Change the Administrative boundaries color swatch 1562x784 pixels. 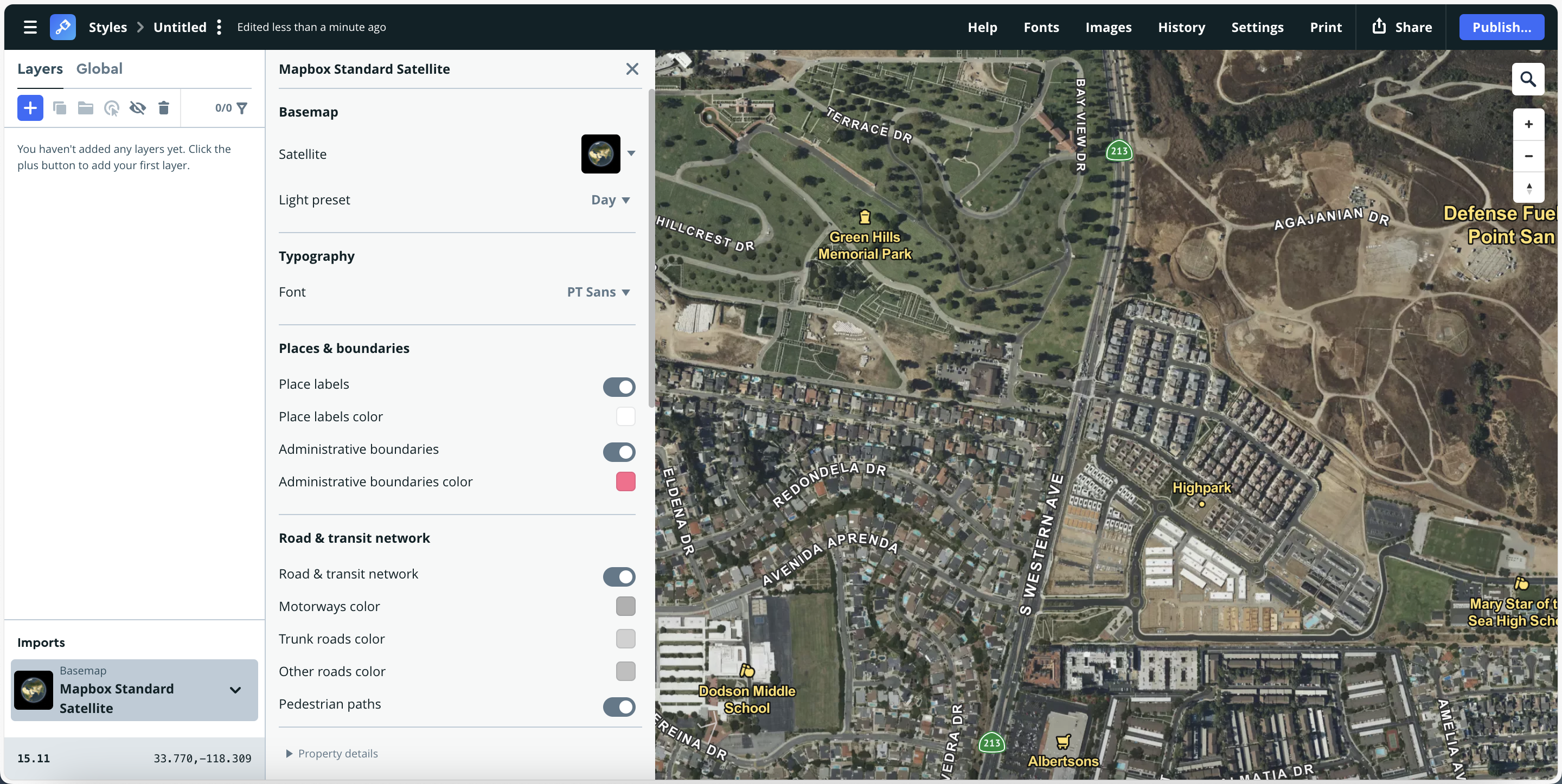pos(625,481)
